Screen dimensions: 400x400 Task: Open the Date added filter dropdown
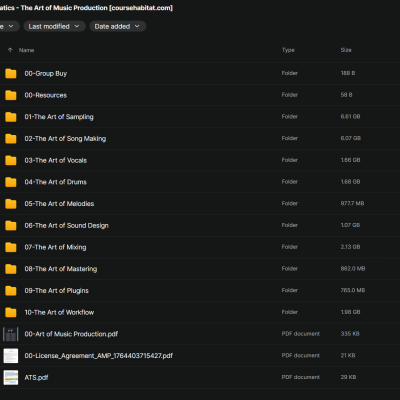(117, 26)
